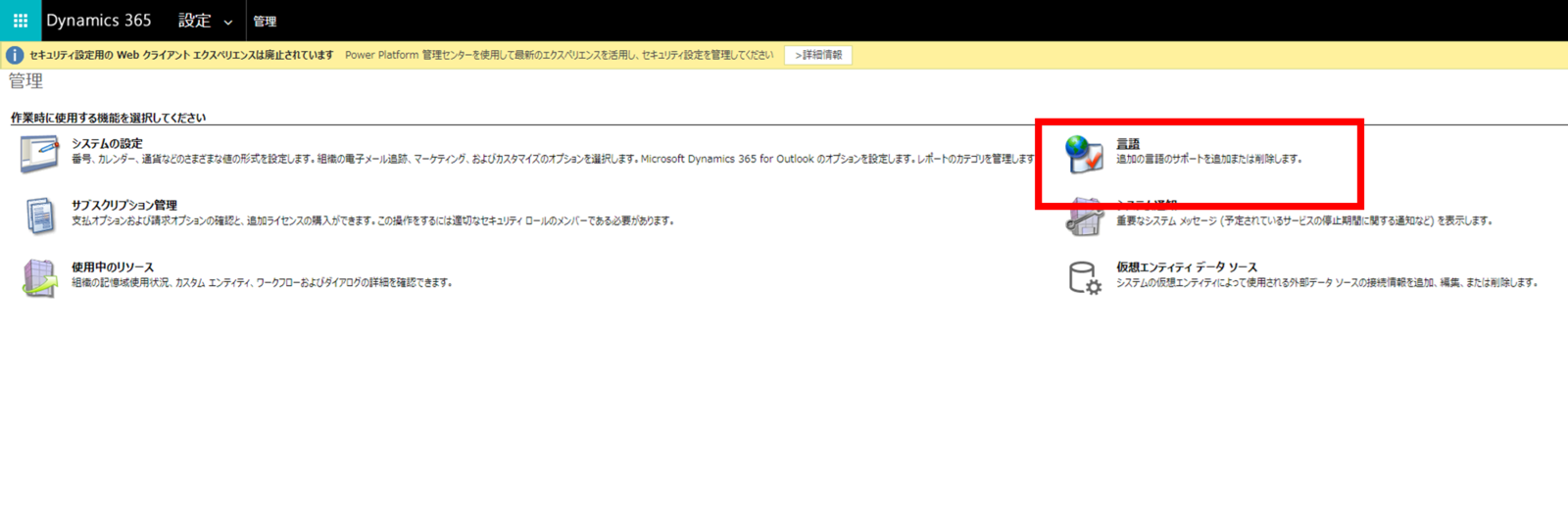Open the システムの設定 link
The width and height of the screenshot is (1568, 531).
click(107, 143)
